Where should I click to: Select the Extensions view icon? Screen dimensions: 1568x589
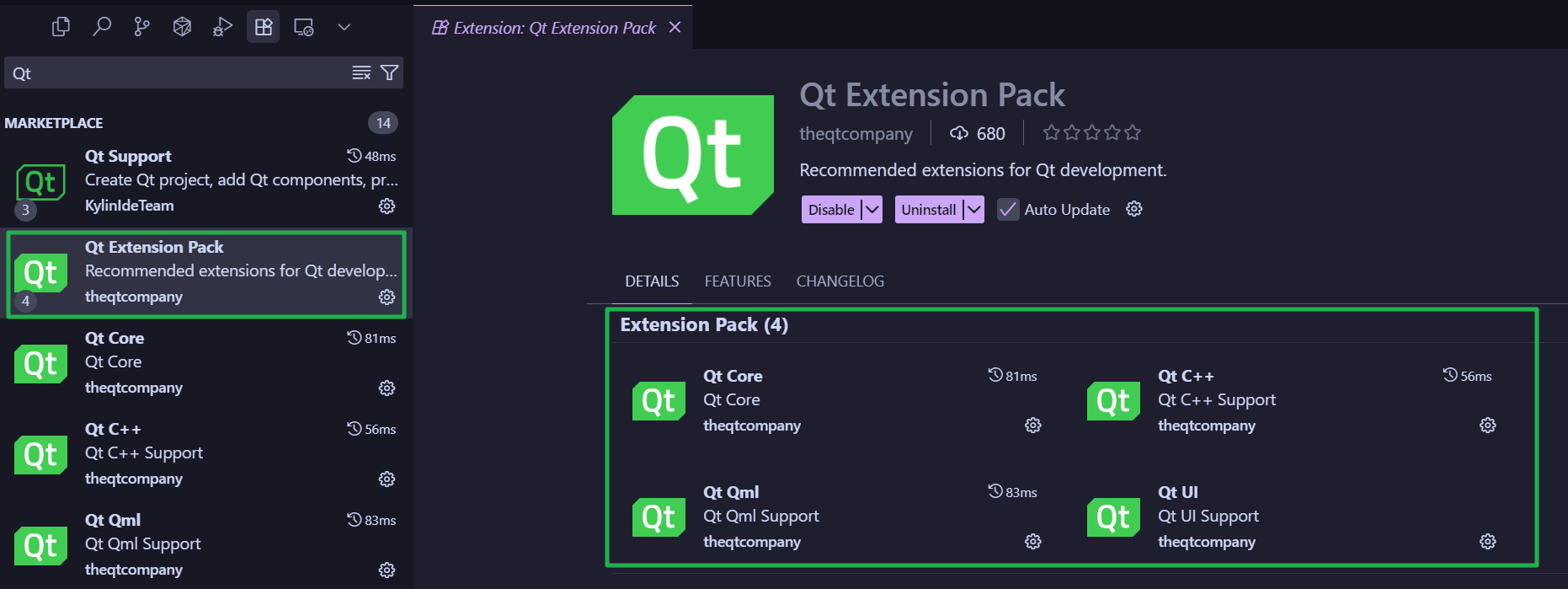[x=263, y=26]
